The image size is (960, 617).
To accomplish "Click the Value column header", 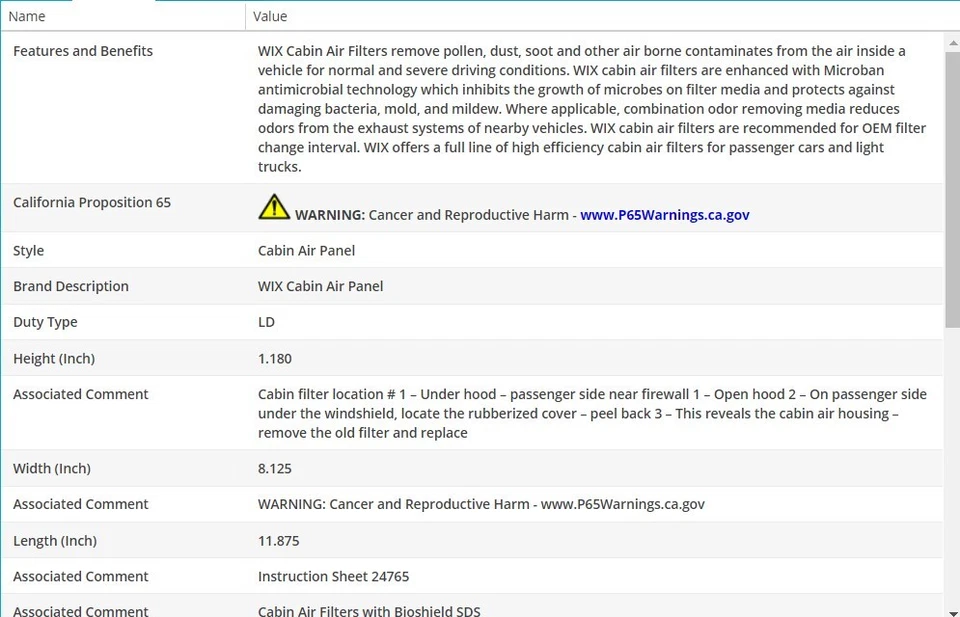I will tap(602, 17).
